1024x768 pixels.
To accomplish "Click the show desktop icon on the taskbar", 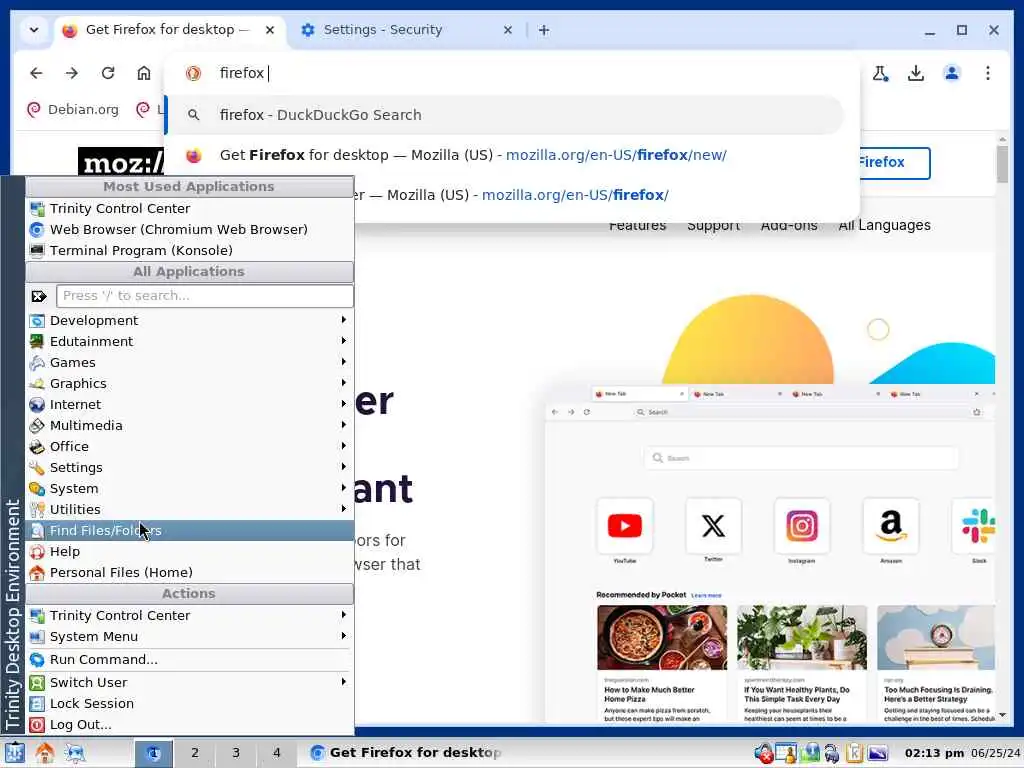I will click(x=75, y=753).
